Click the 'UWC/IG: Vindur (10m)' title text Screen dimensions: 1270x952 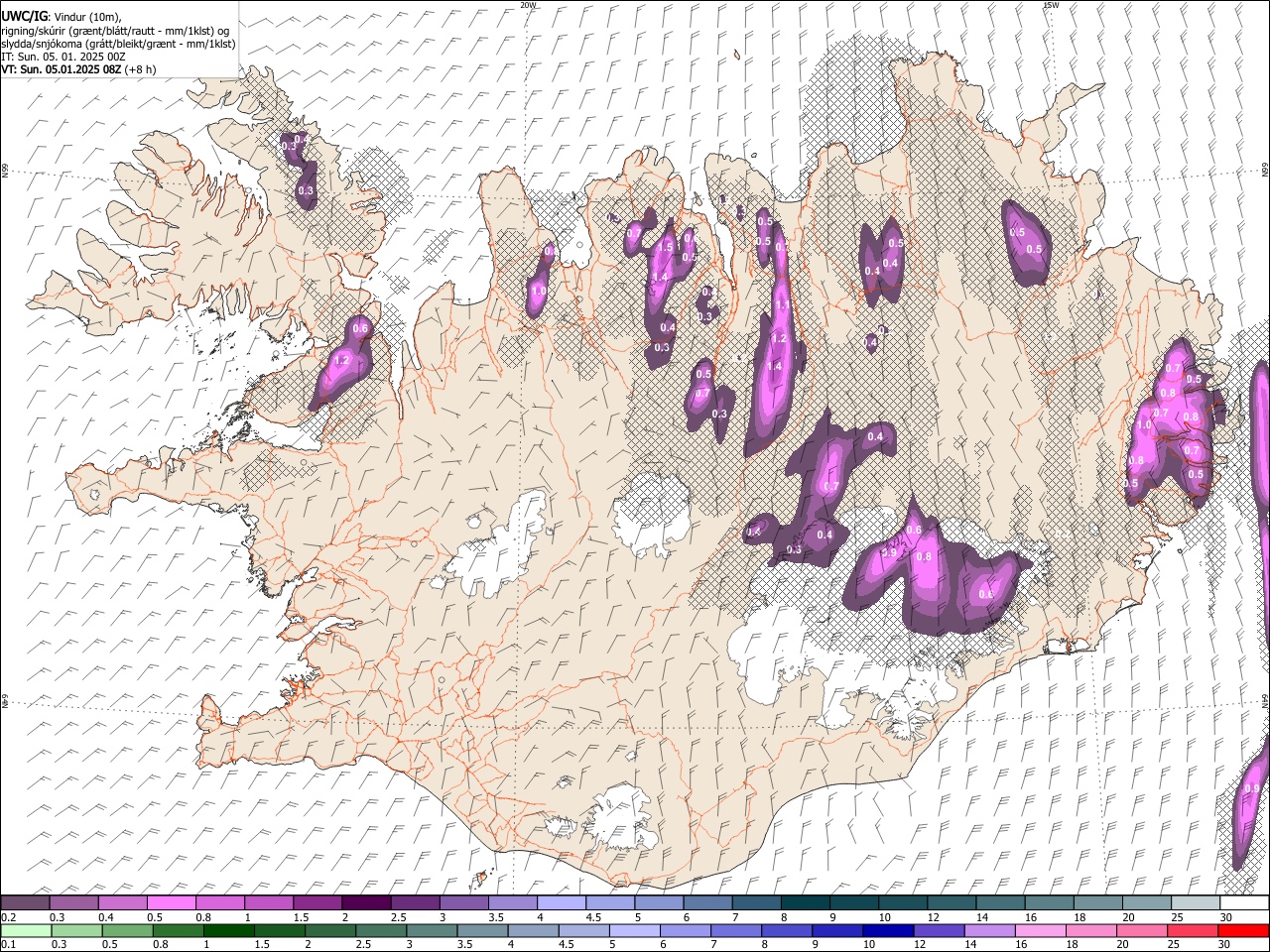(61, 17)
